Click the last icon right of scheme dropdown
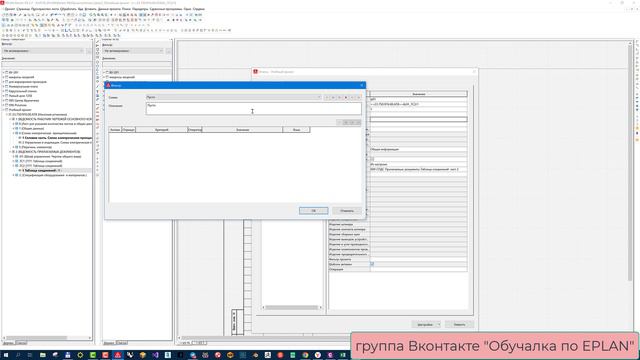 point(359,98)
